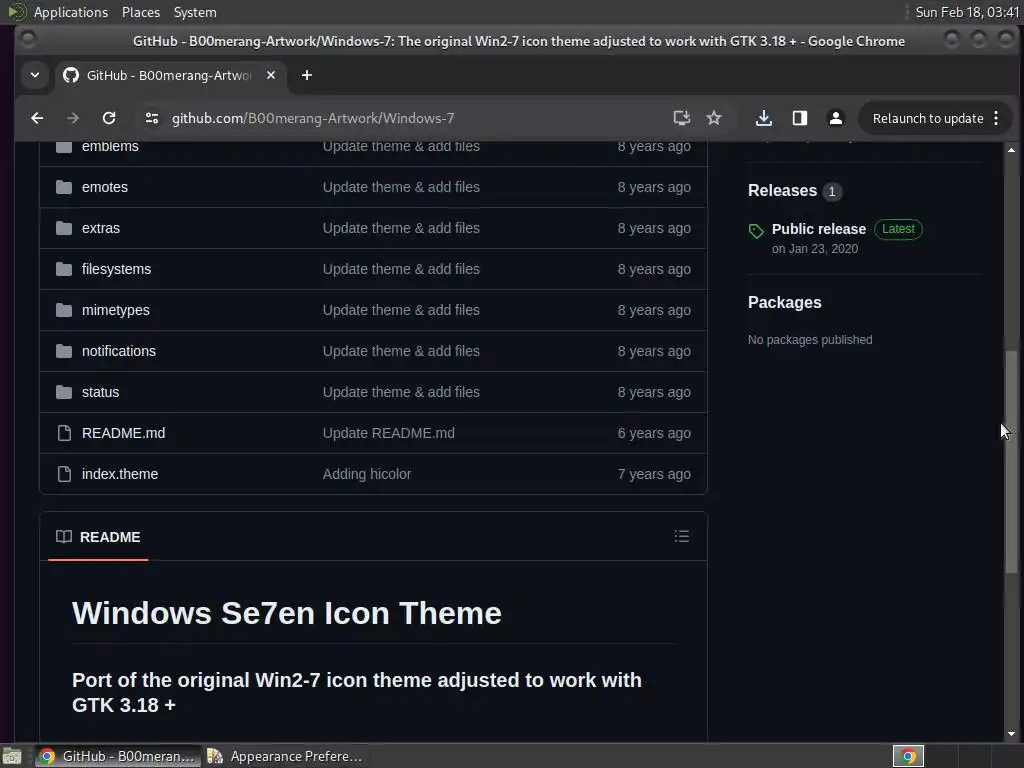The image size is (1024, 768).
Task: Click the 'Windows Se7en Icon Theme' heading
Action: 287,613
